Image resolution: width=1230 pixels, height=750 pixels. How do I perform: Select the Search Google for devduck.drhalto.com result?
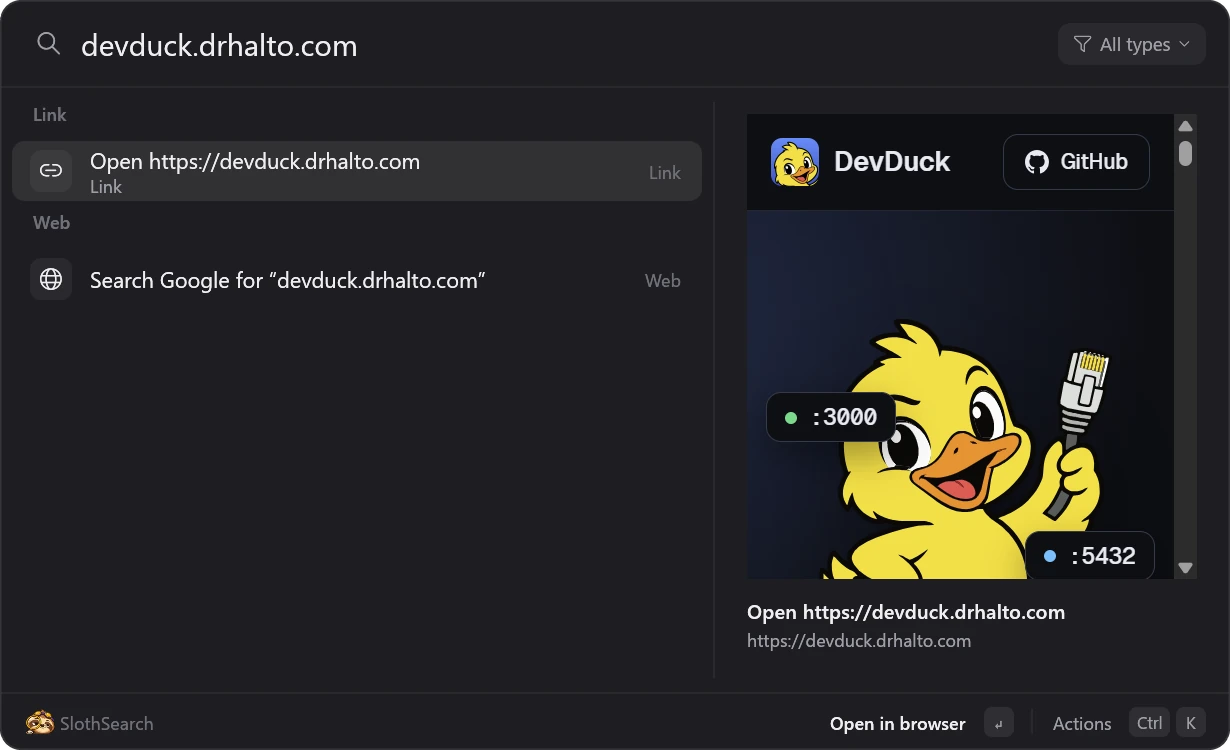[357, 279]
